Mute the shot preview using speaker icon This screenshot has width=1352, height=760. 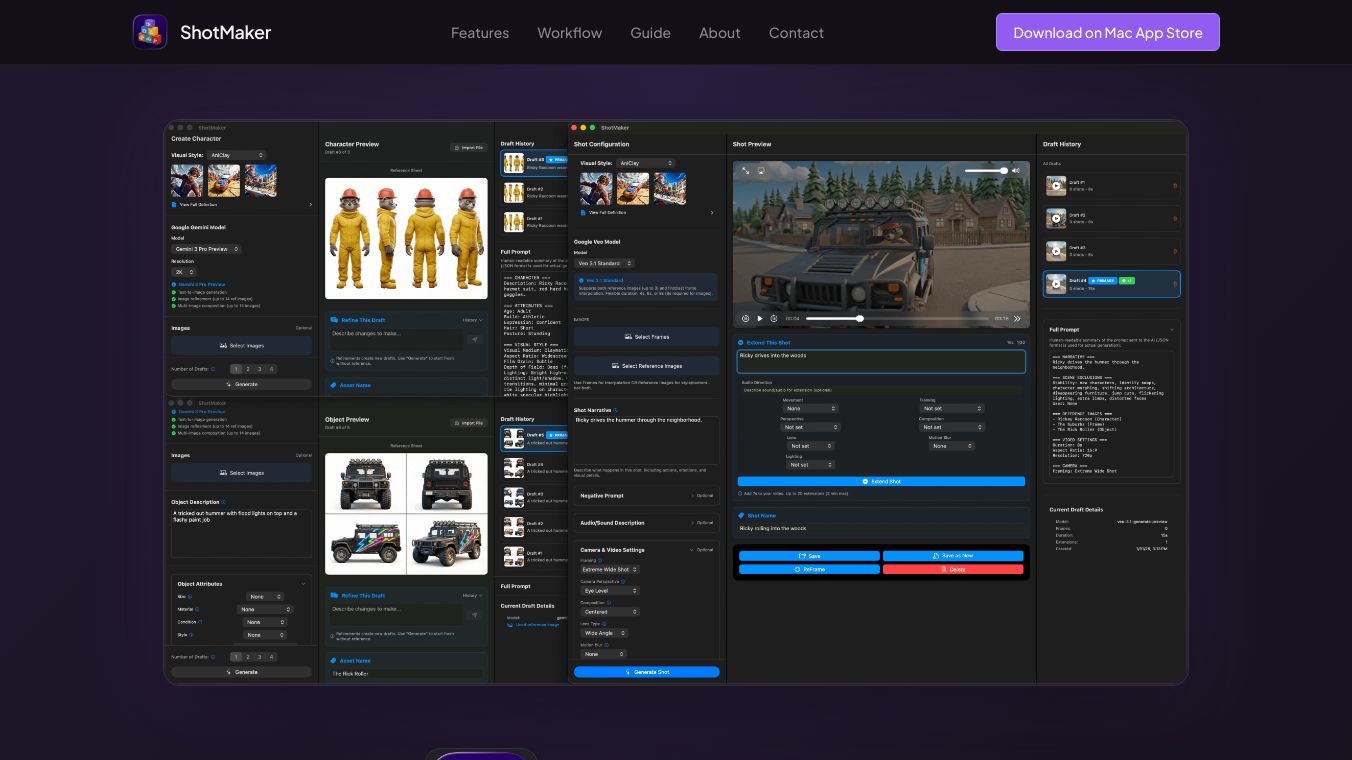tap(1016, 171)
